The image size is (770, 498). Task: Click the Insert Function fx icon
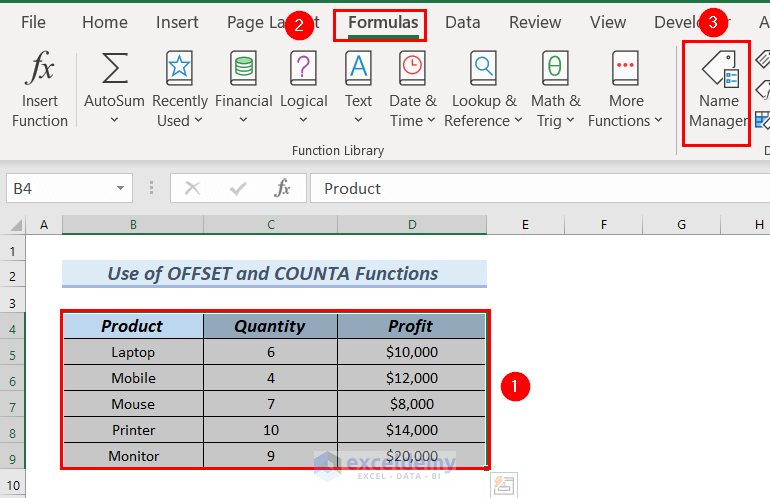tap(40, 69)
